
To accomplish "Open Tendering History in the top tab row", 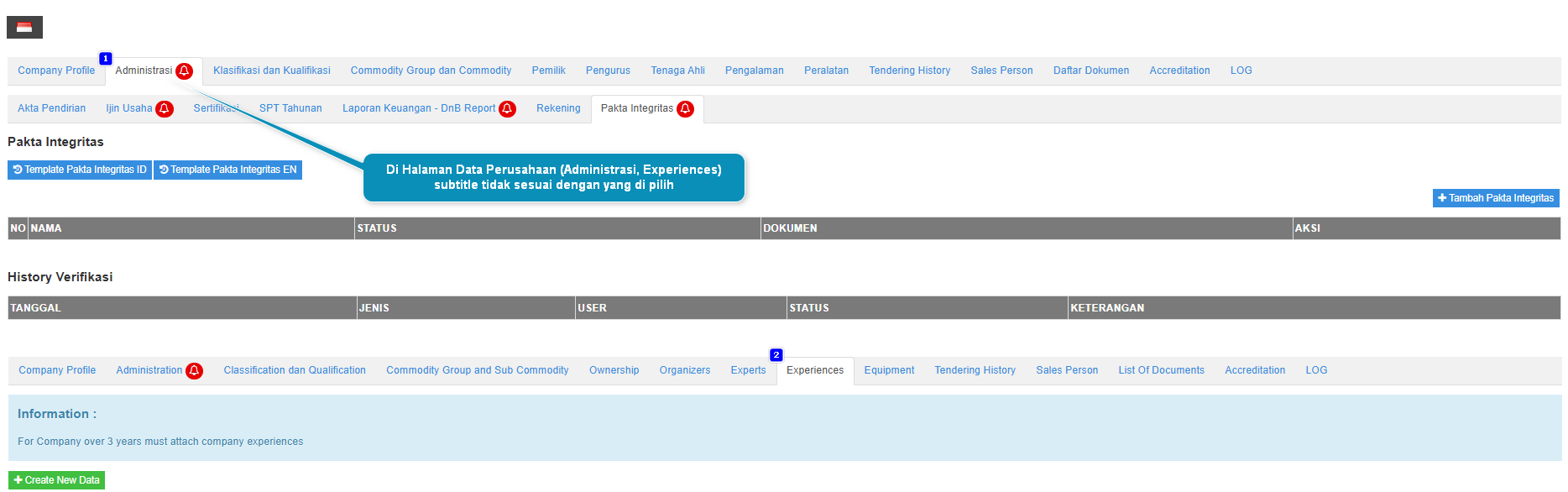I will point(910,71).
